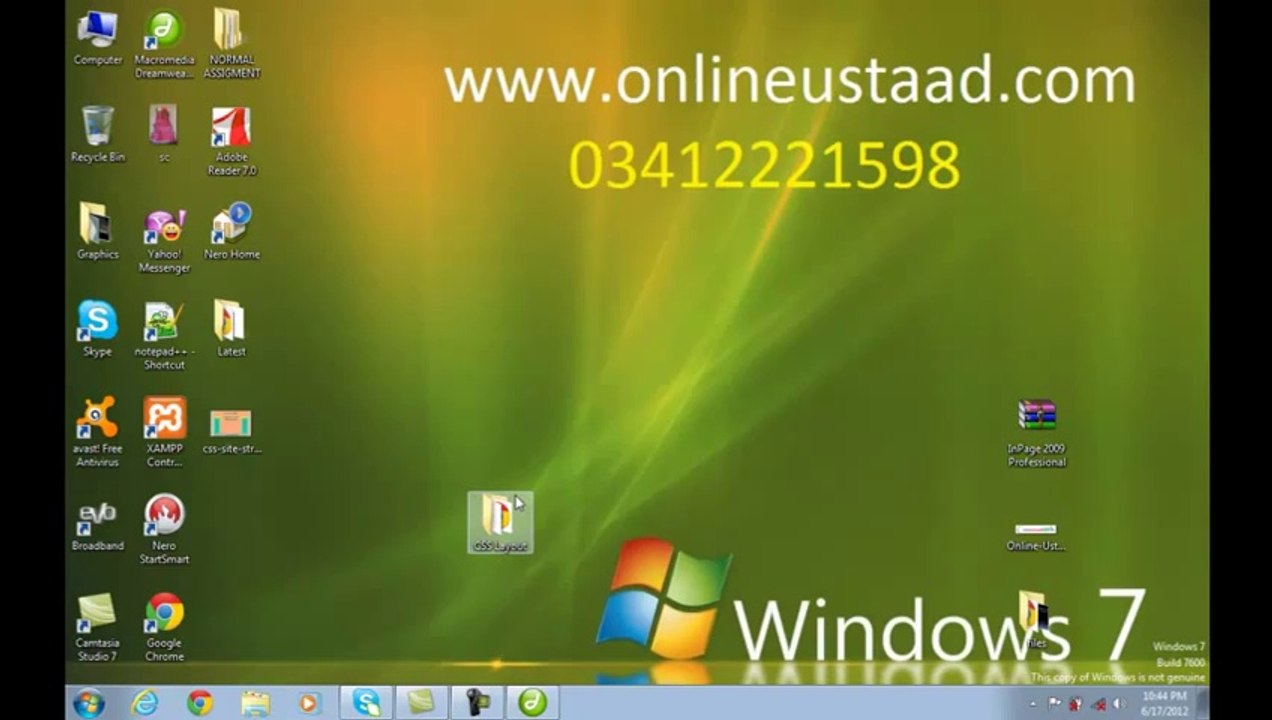Switch to Camtasia Recorder taskbar button

pyautogui.click(x=477, y=703)
